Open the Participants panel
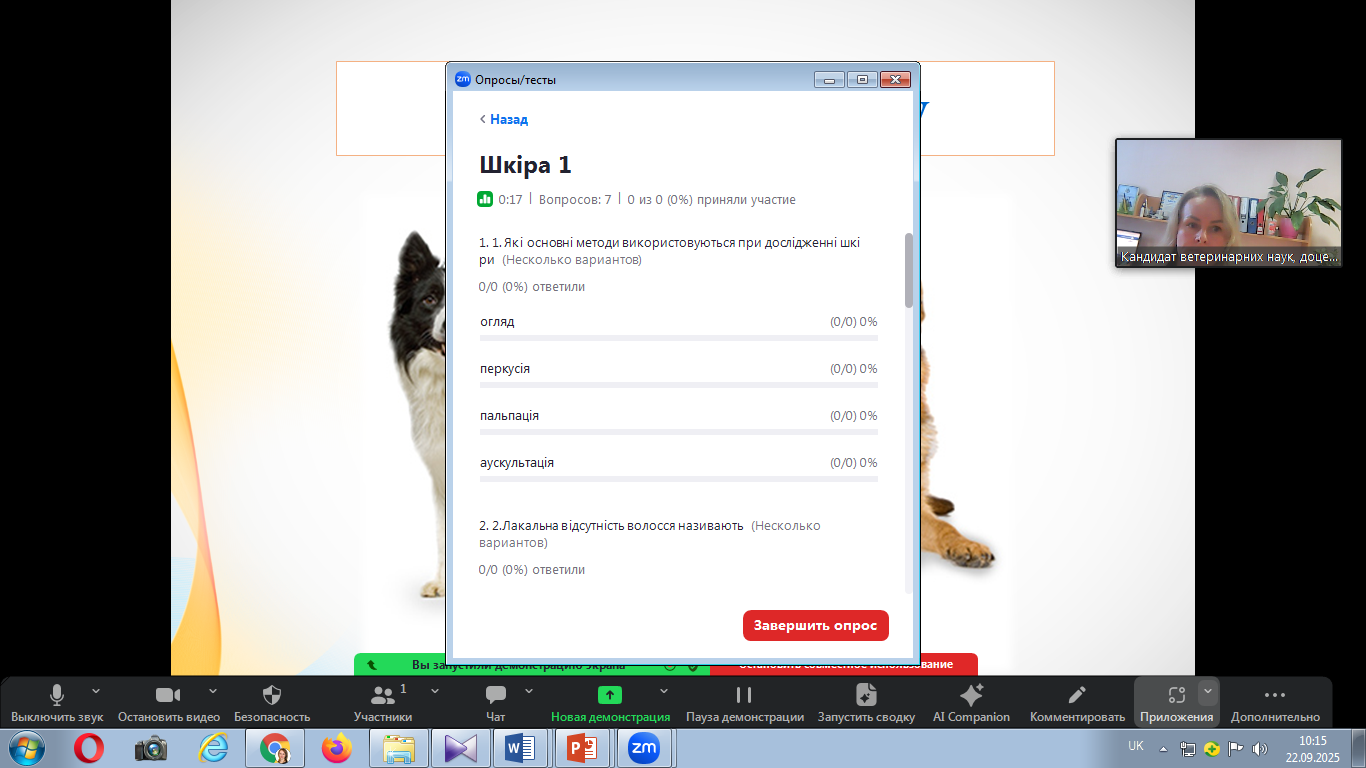1366x768 pixels. pyautogui.click(x=383, y=702)
